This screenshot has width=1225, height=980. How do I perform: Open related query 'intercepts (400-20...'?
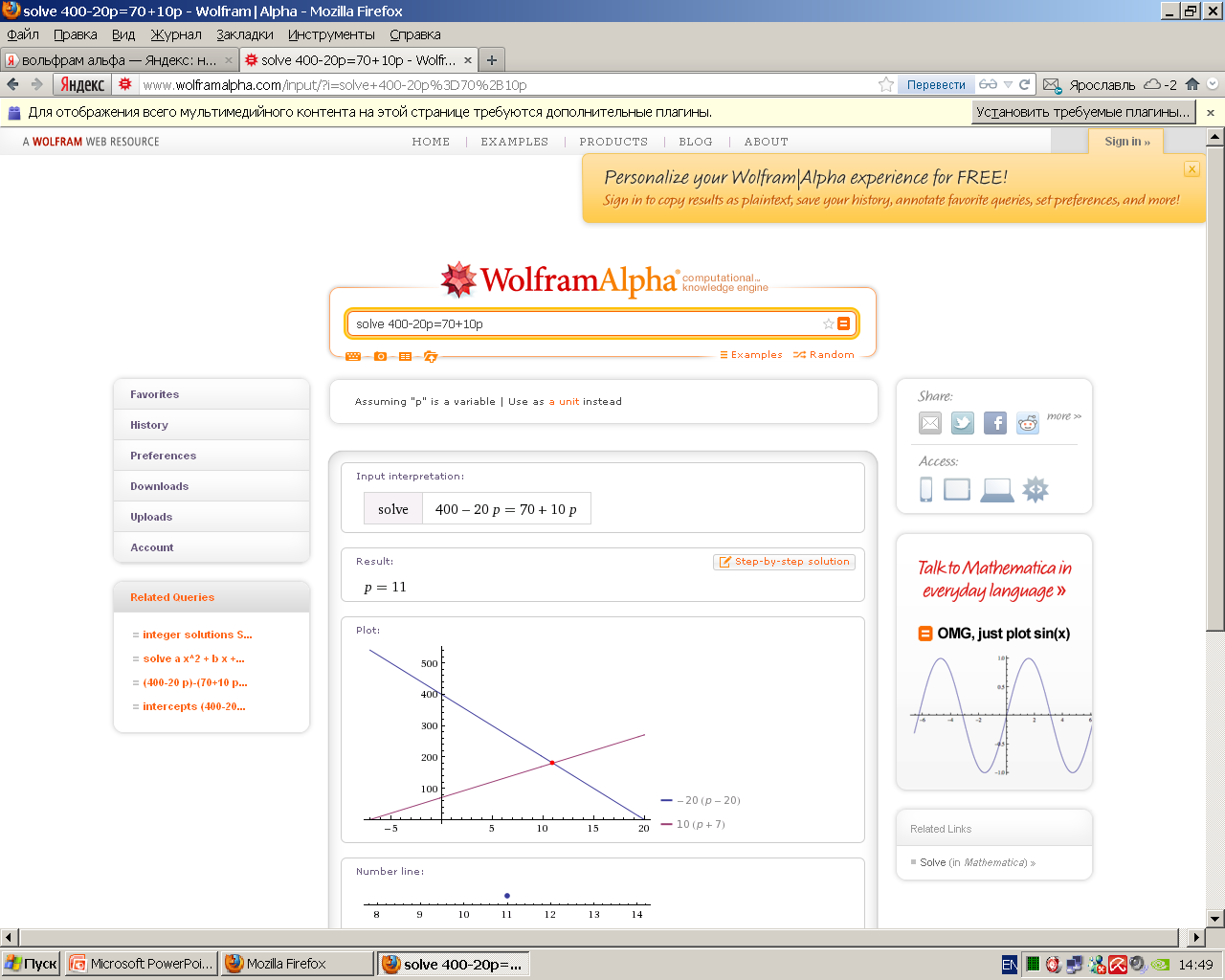point(193,706)
